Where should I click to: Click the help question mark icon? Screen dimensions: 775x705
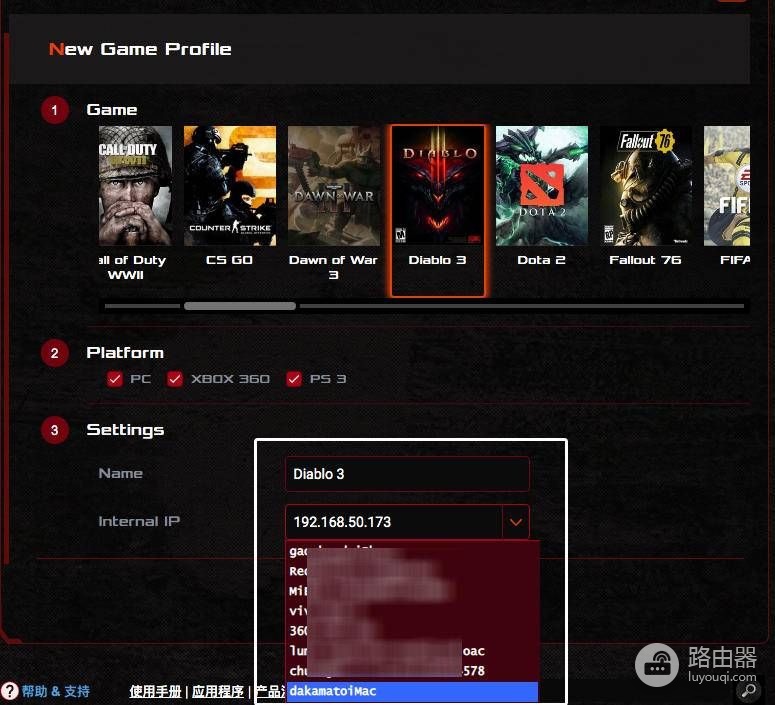9,691
